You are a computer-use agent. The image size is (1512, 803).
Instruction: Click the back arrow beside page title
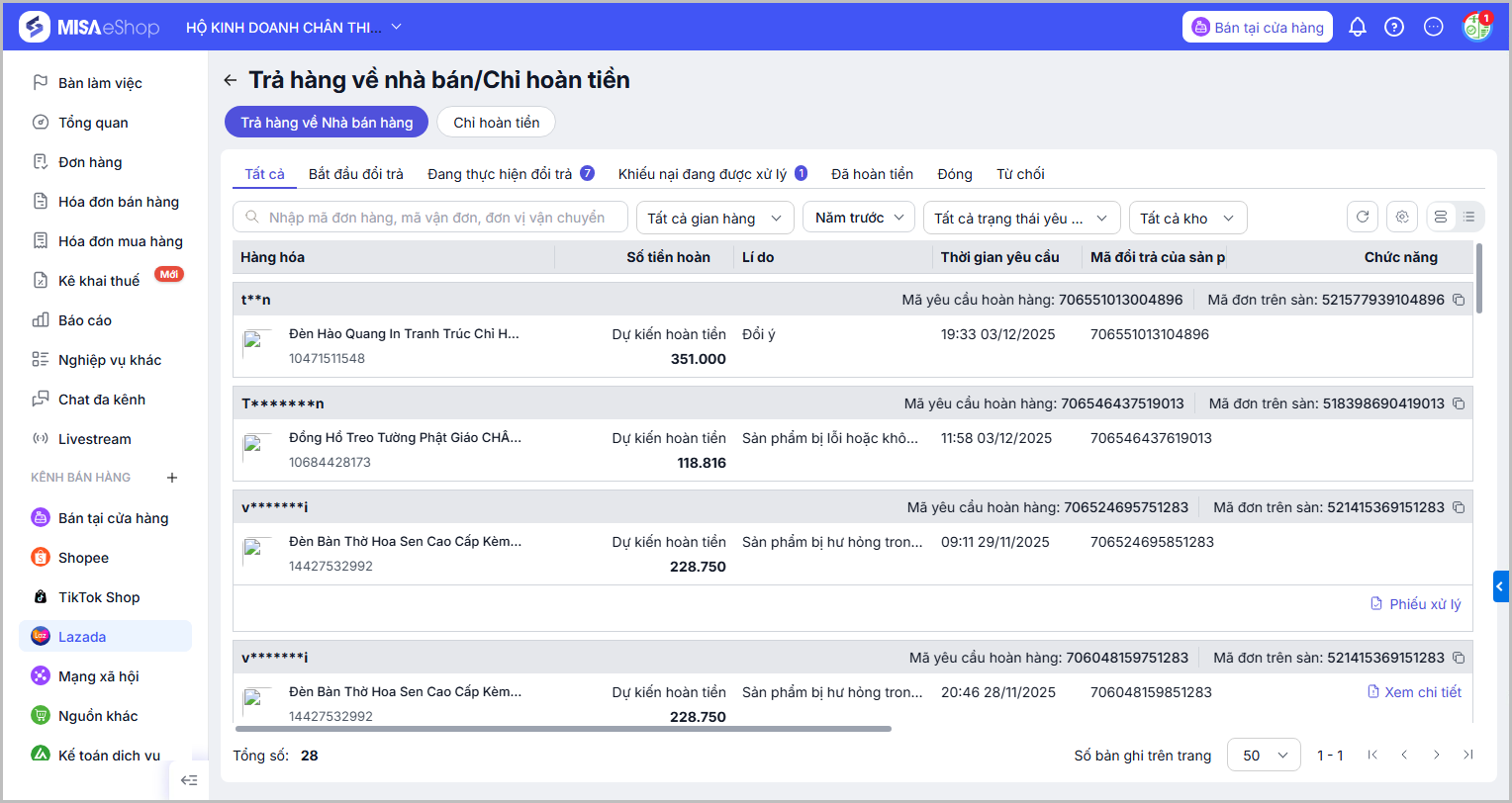(x=231, y=80)
